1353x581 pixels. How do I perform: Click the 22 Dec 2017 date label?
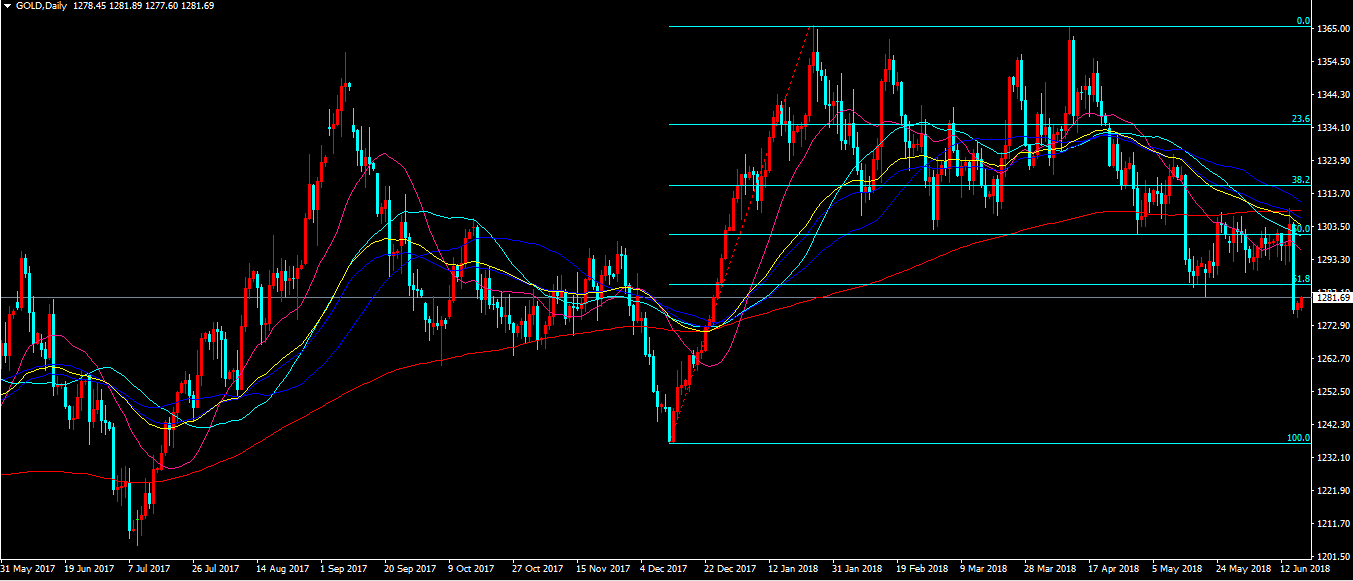tap(731, 569)
